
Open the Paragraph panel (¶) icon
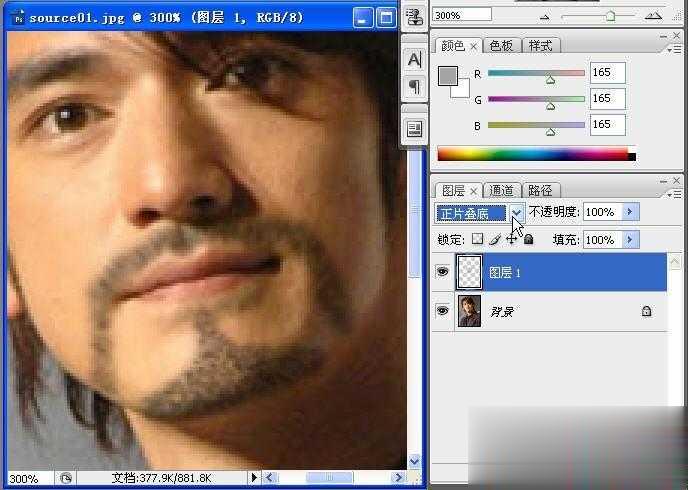click(414, 86)
